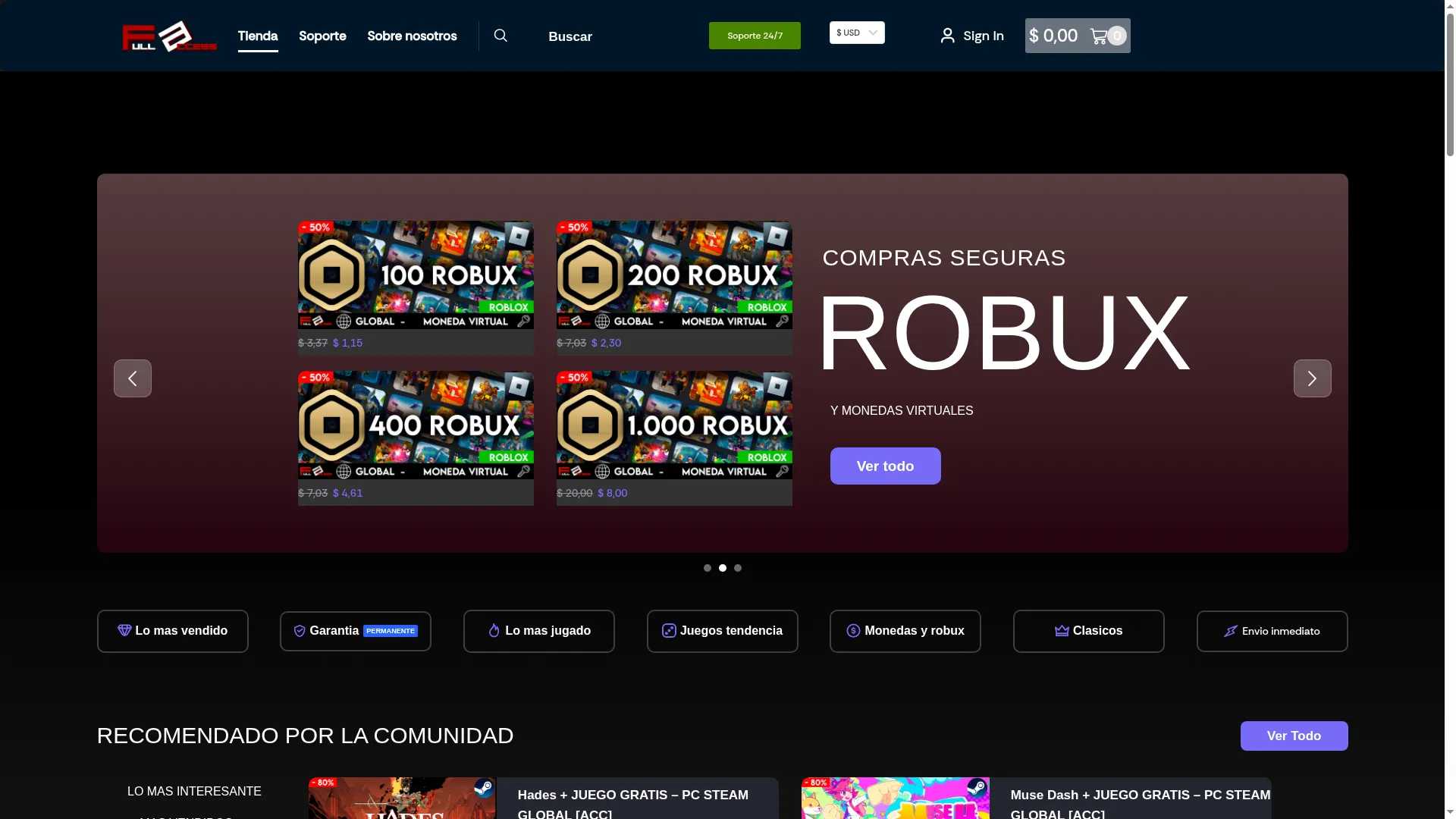Advance to next carousel slide arrow
The image size is (1456, 819).
(x=1313, y=378)
